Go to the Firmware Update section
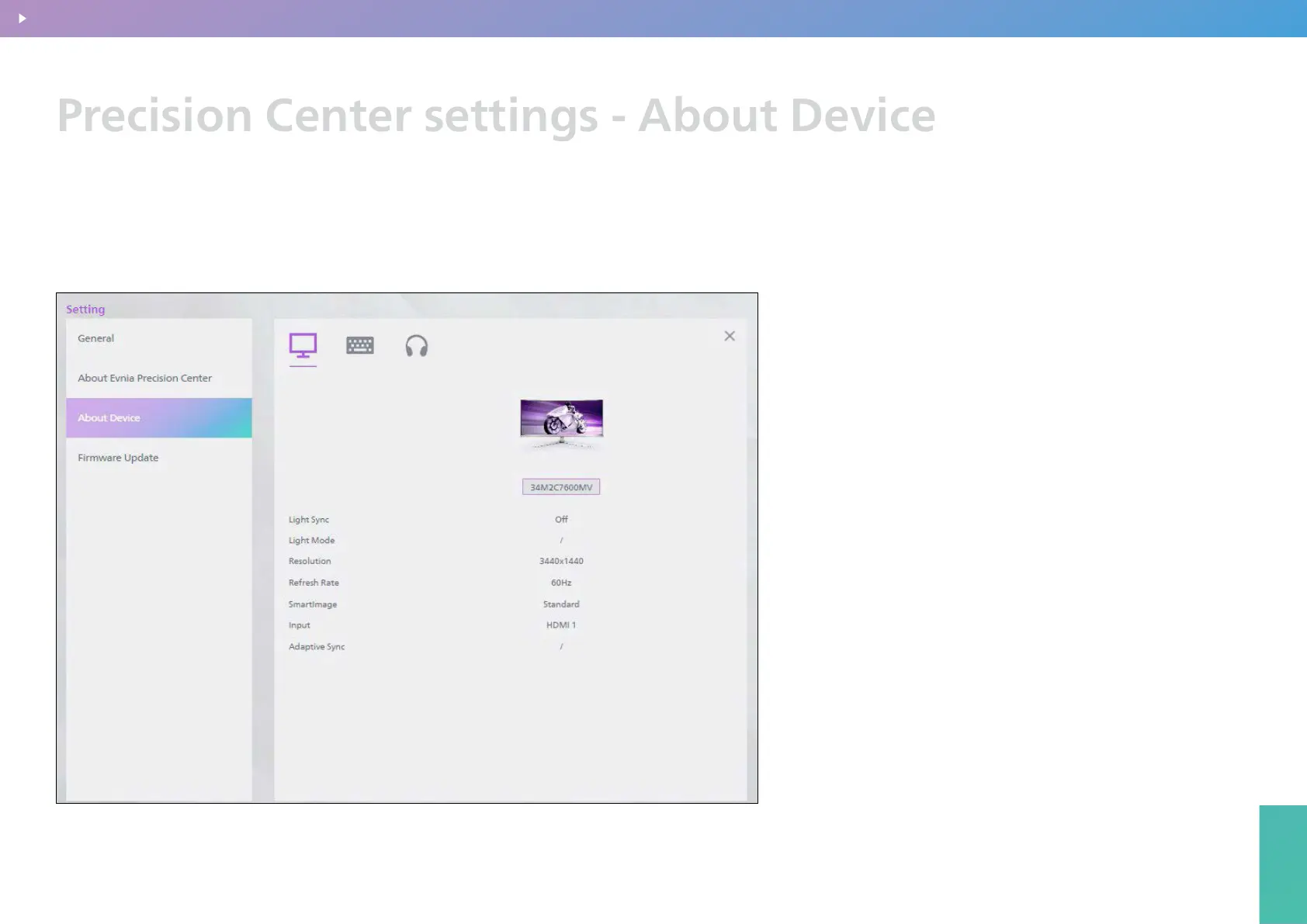This screenshot has height=924, width=1307. (x=118, y=458)
